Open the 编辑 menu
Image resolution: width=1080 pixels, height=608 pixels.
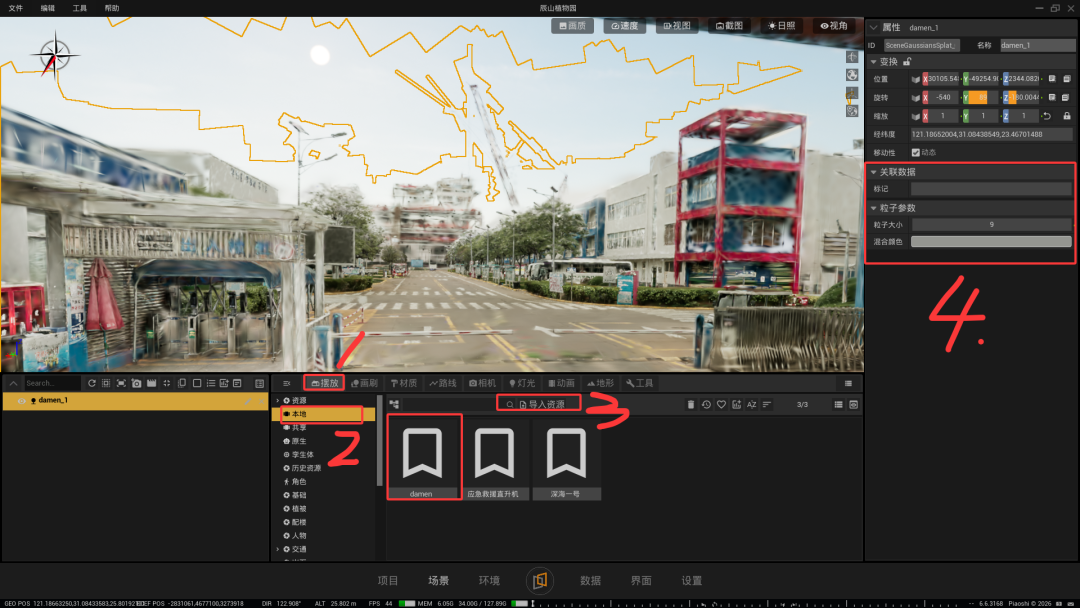pyautogui.click(x=48, y=8)
